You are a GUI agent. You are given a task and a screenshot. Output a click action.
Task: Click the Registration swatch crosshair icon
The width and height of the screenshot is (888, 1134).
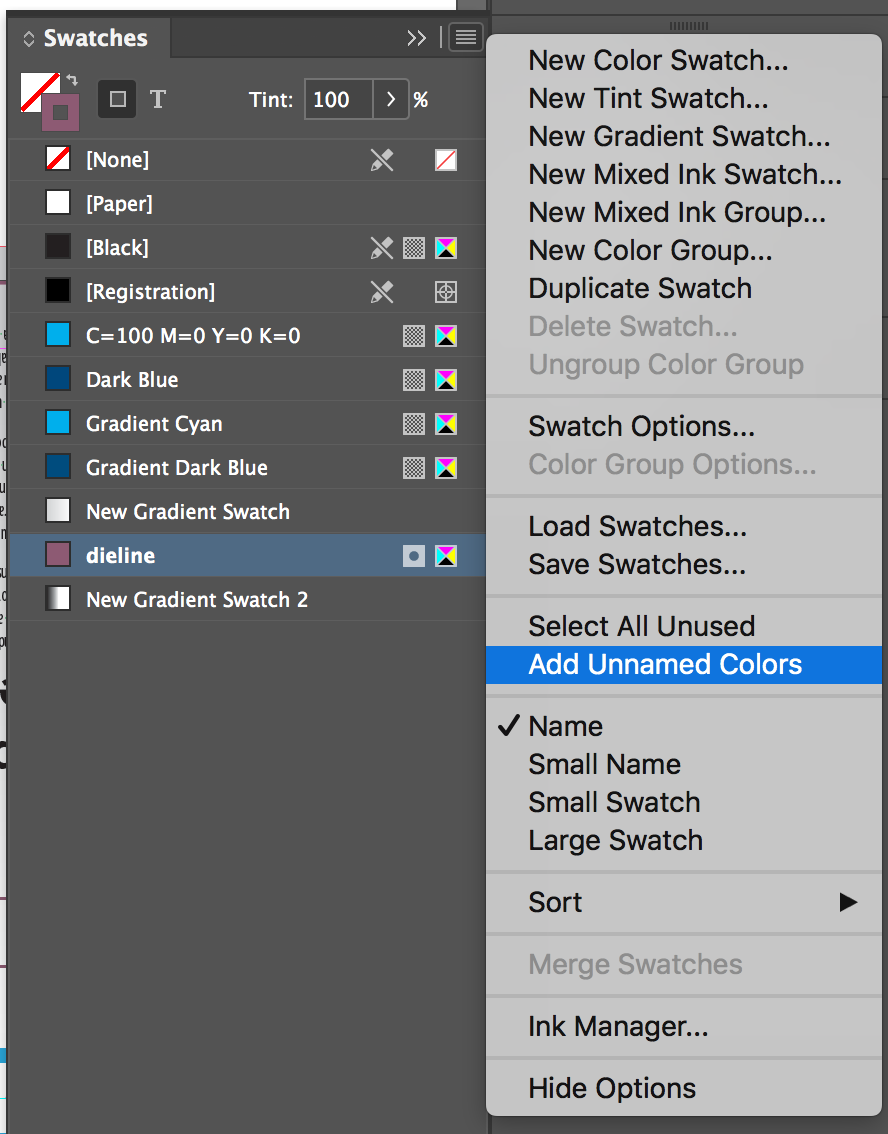tap(446, 292)
